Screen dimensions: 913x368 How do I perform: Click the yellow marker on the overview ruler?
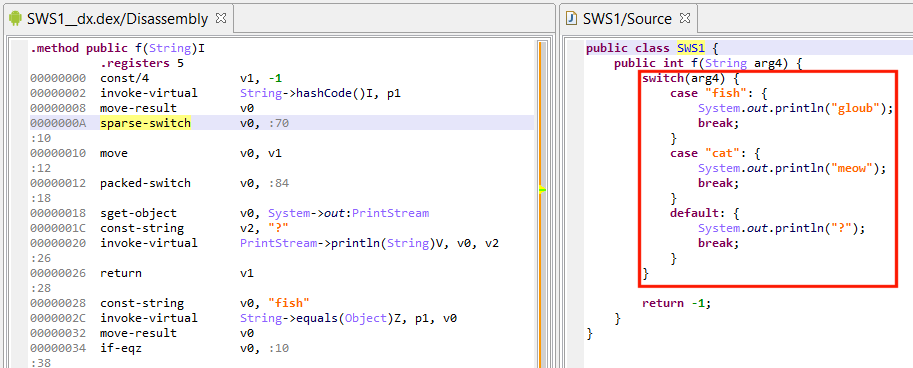[541, 190]
